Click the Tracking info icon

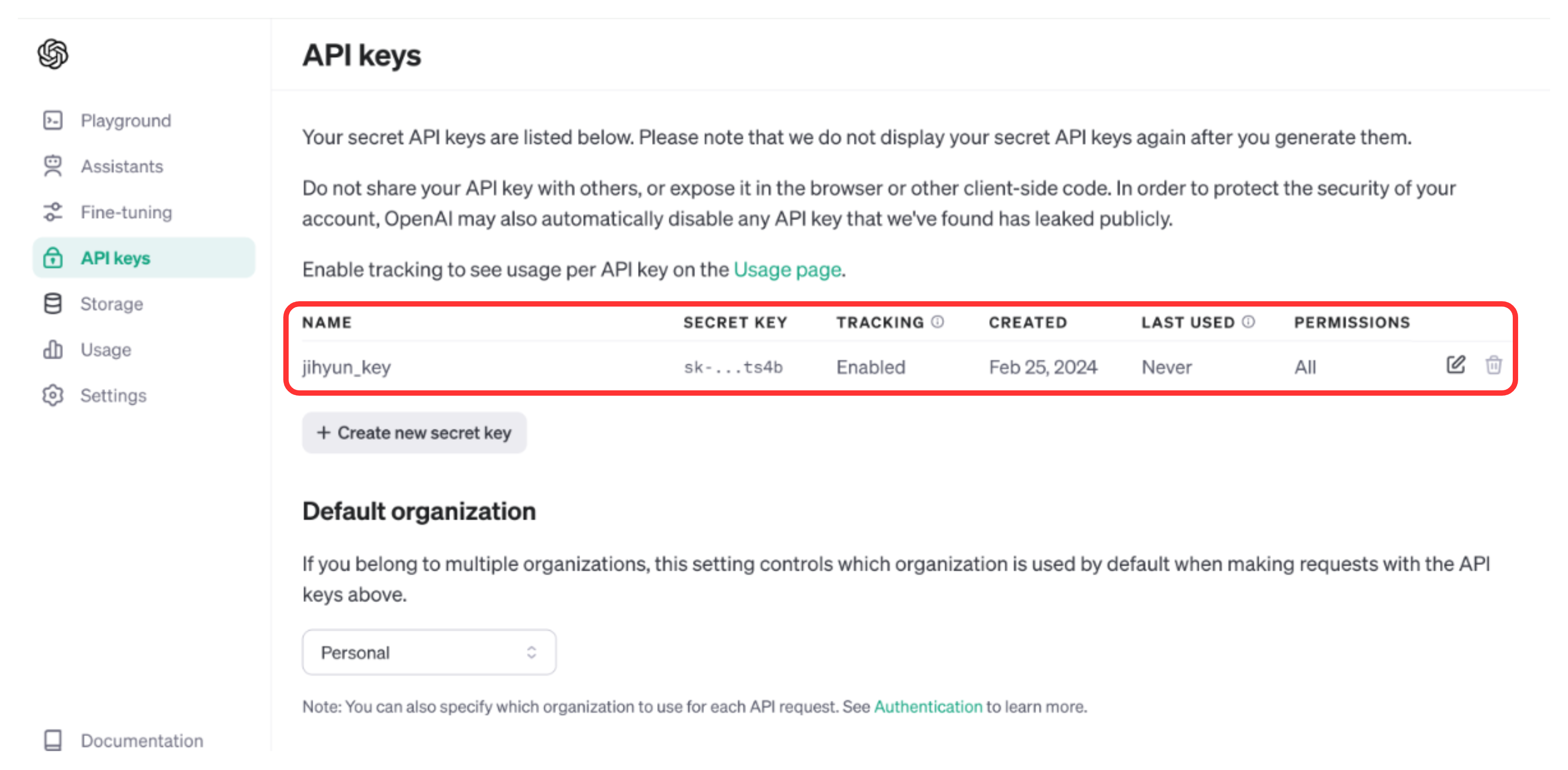tap(937, 321)
